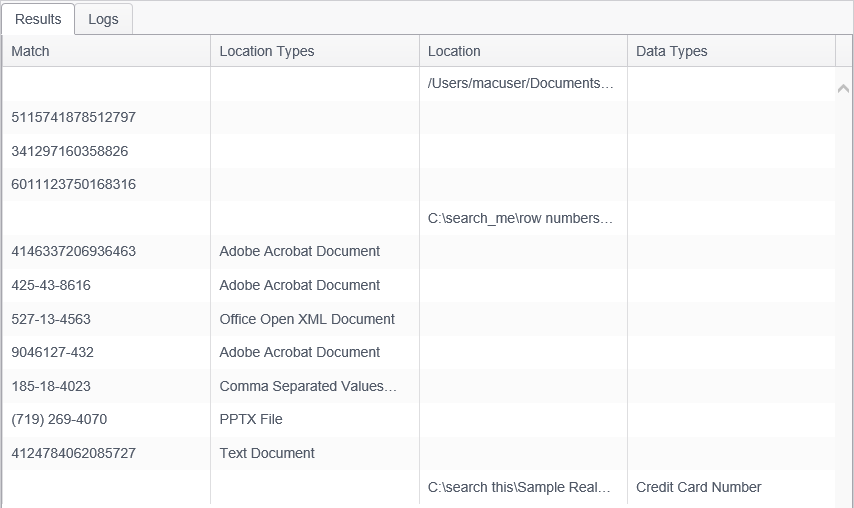Select match row 6011123750168316
This screenshot has height=508, width=854.
(73, 184)
